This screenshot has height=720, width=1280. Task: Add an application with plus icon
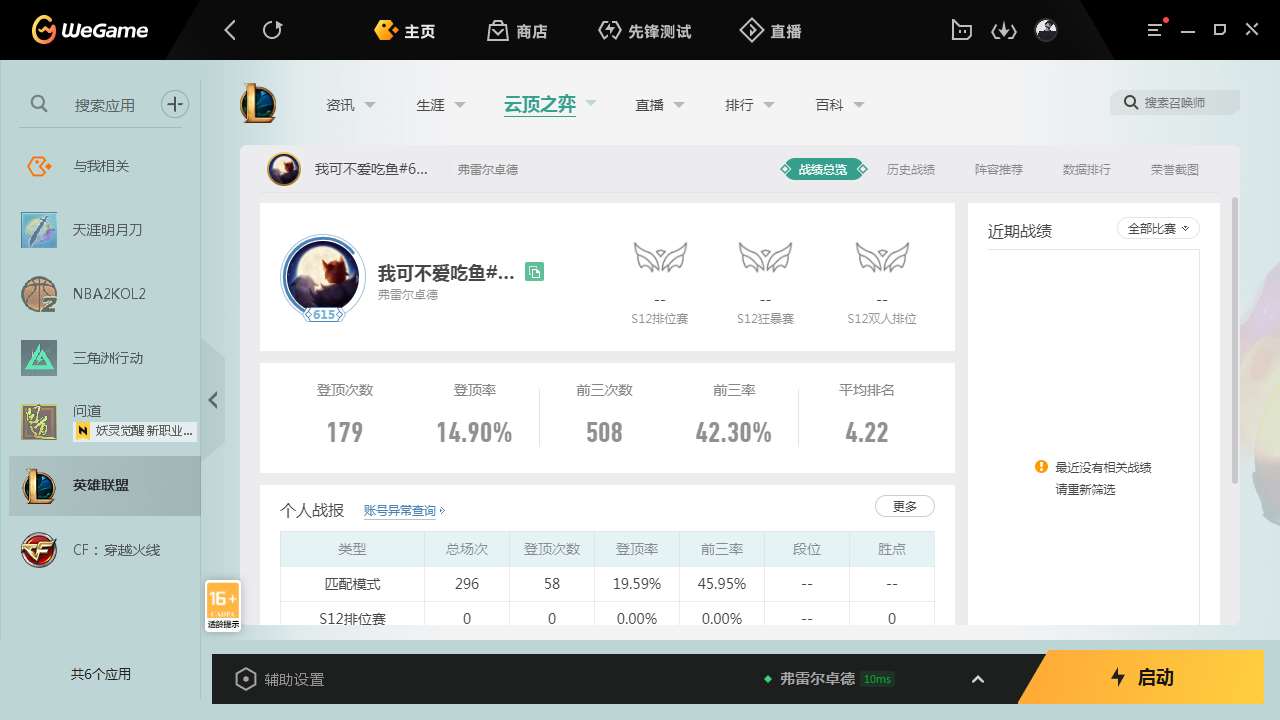(175, 104)
